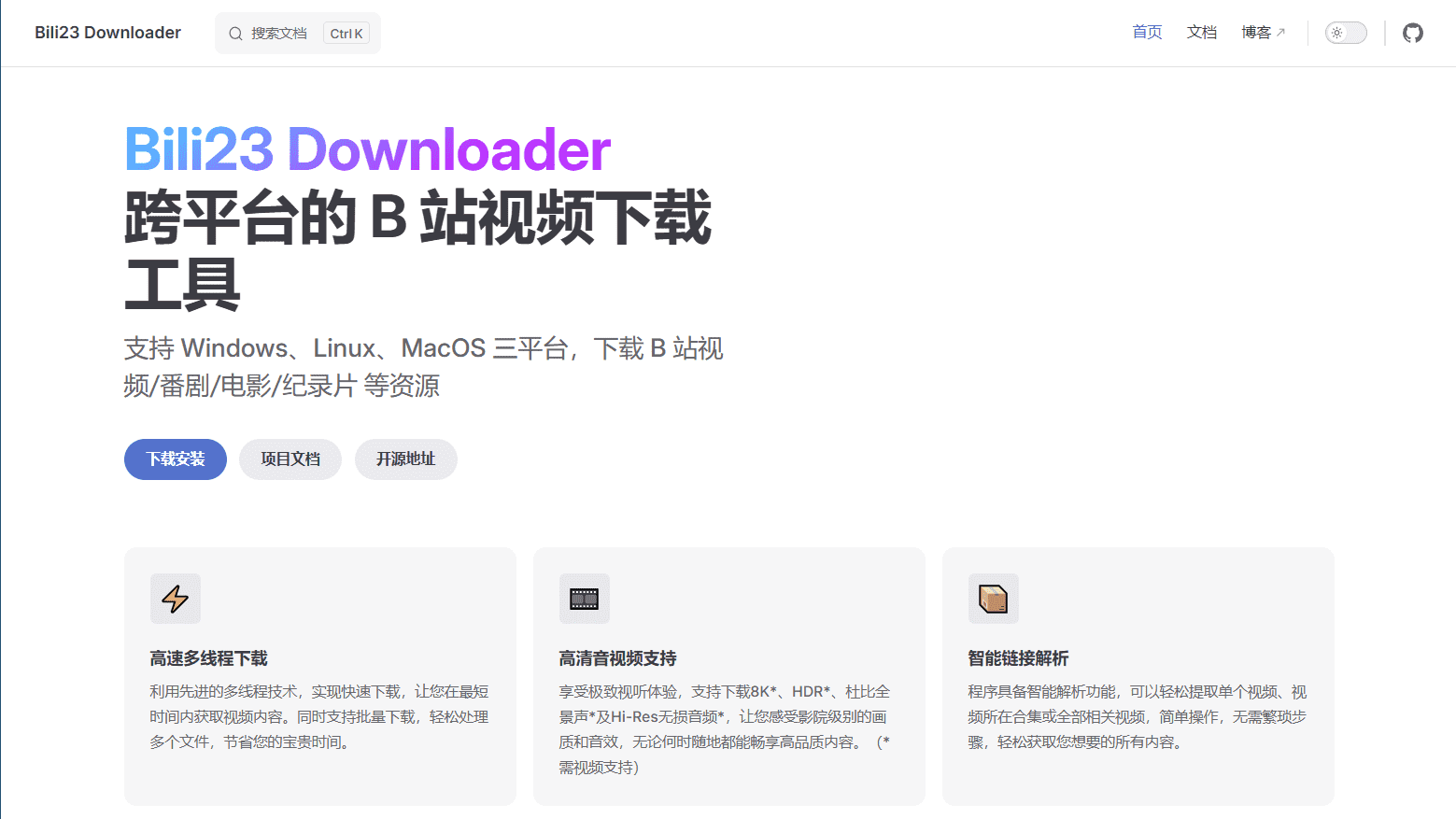
Task: Click the 开源地址 button
Action: 406,459
